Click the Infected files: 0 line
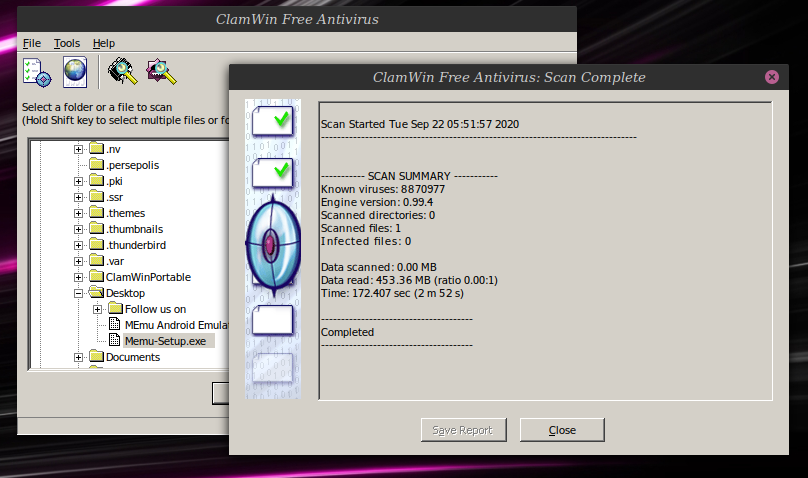Screen dimensions: 808x478 click(x=366, y=241)
